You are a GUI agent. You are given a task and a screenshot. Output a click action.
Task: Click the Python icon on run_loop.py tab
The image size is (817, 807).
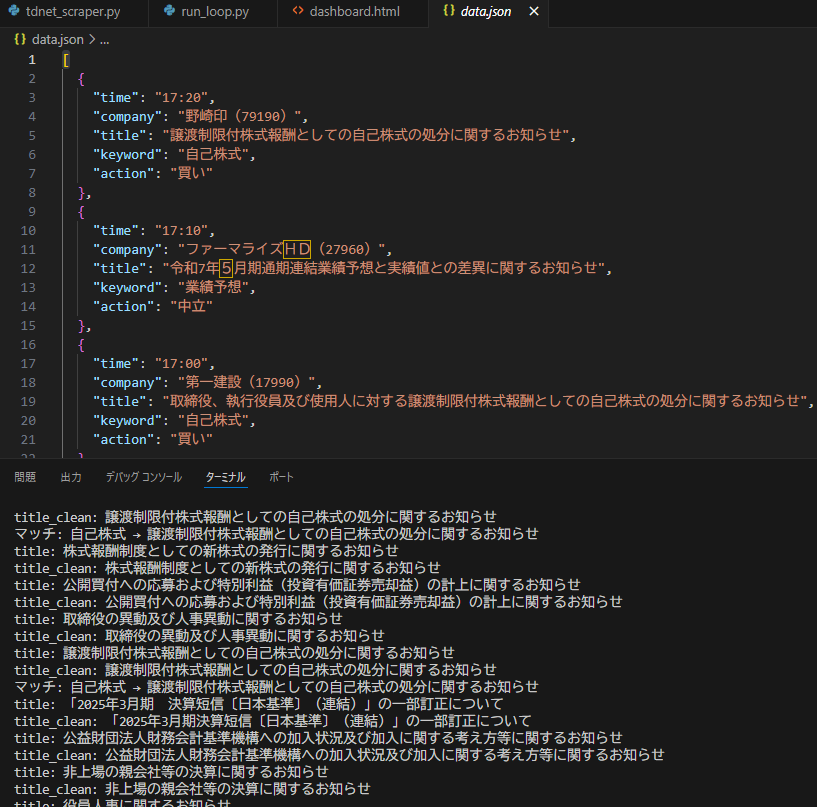(x=169, y=11)
